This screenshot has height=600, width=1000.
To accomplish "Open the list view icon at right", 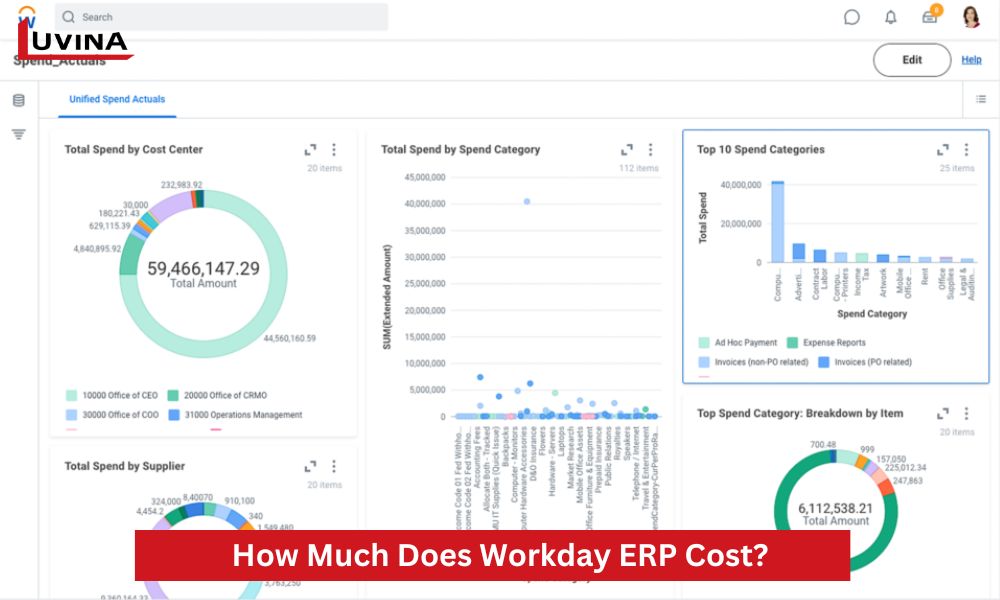I will [980, 99].
